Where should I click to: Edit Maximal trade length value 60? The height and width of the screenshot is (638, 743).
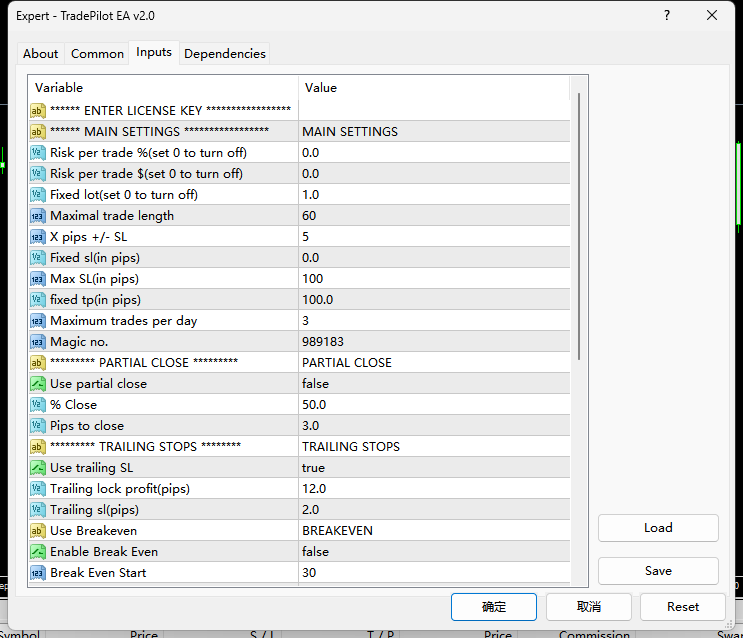(434, 216)
